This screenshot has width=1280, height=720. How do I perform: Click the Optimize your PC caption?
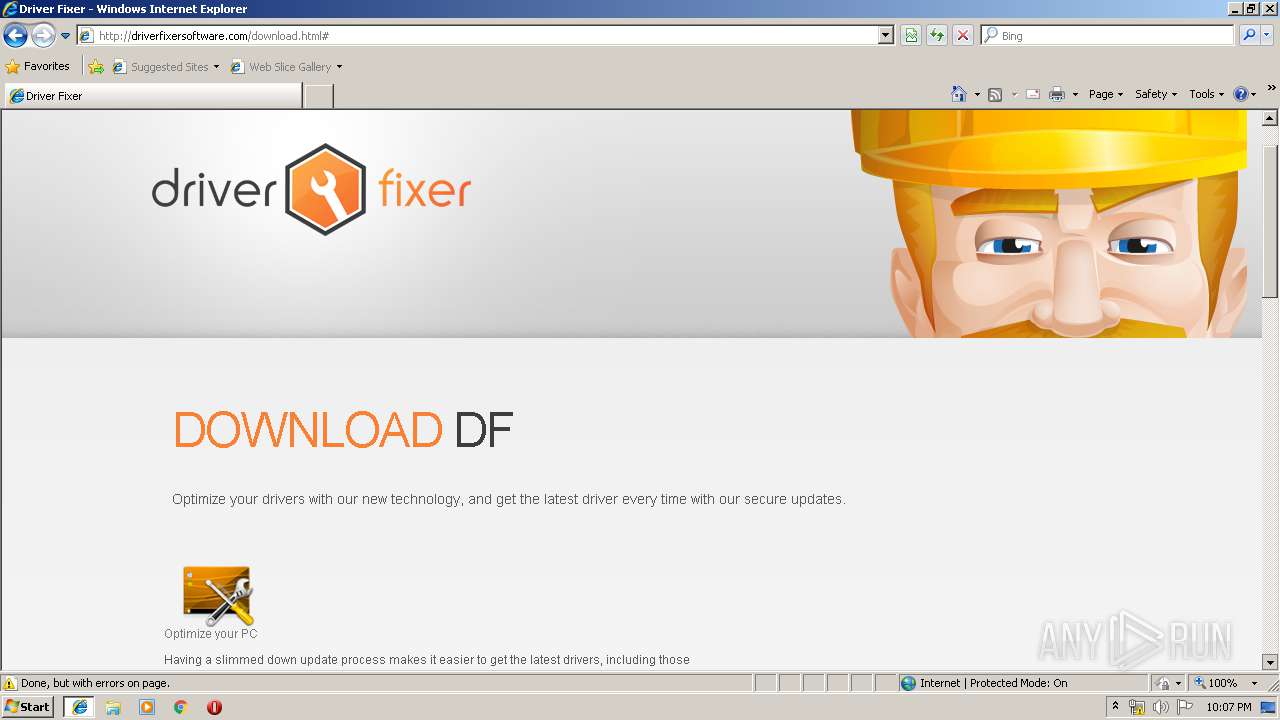[211, 634]
